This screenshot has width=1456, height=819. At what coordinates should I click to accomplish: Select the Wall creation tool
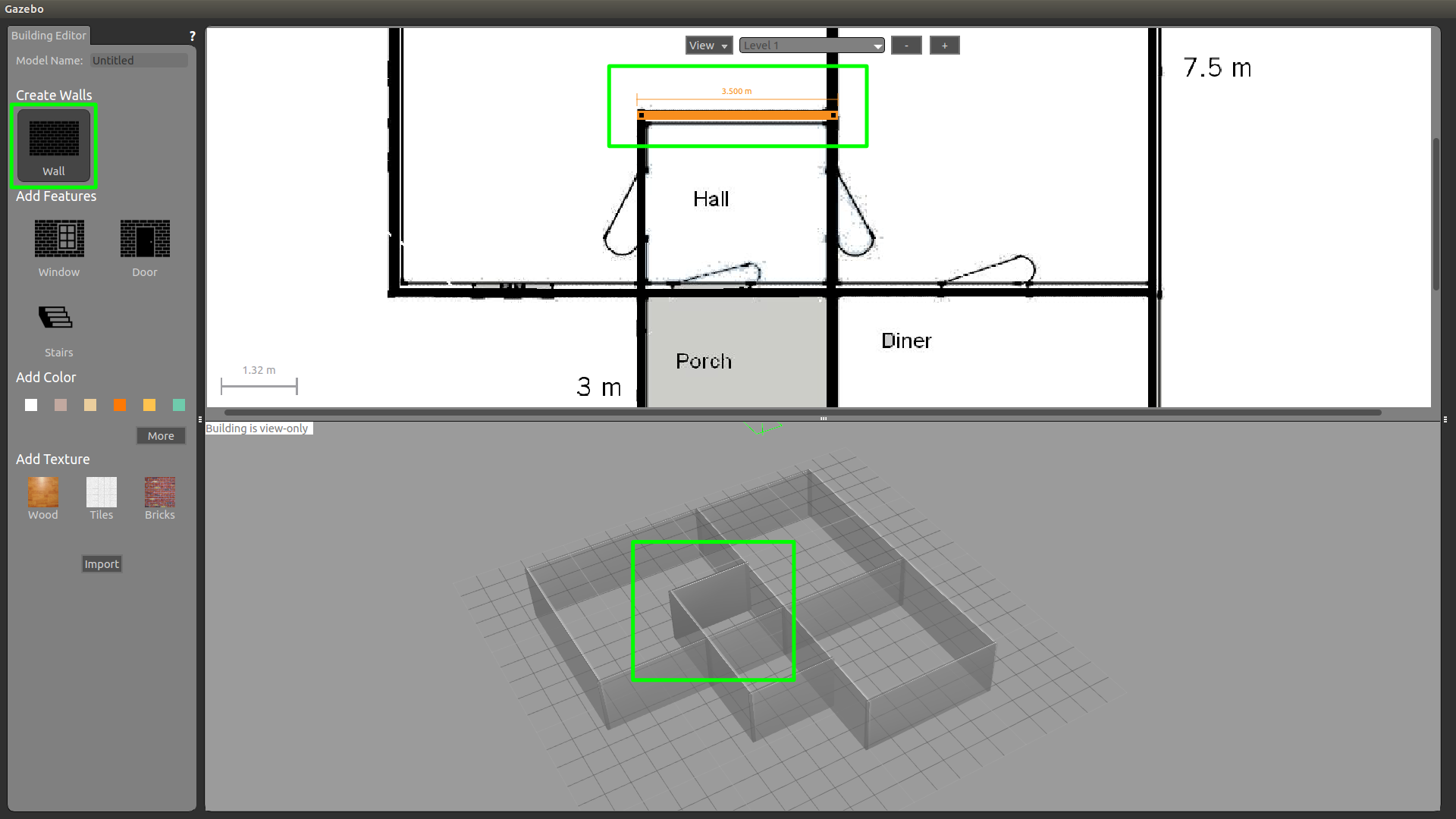(x=53, y=145)
